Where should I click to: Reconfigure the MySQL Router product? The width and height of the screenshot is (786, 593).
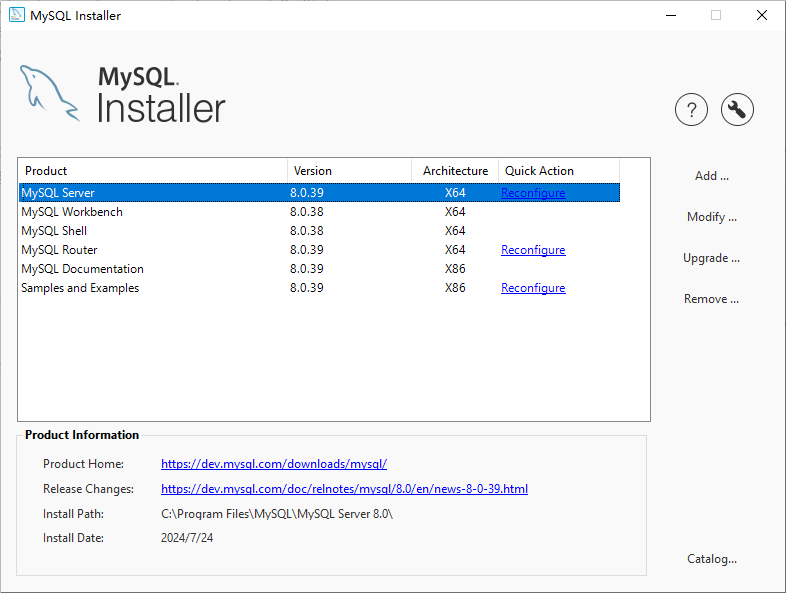pyautogui.click(x=533, y=250)
